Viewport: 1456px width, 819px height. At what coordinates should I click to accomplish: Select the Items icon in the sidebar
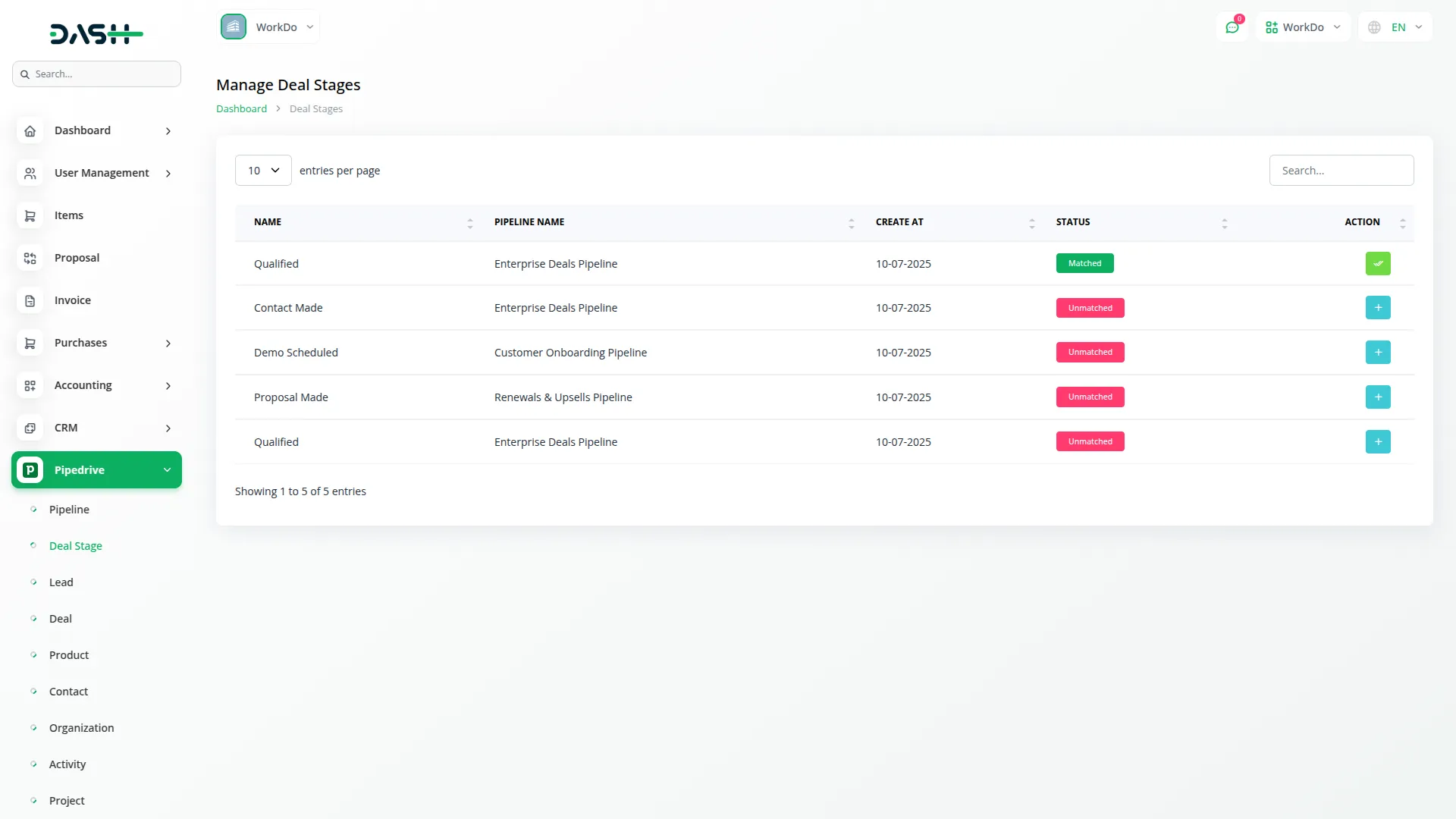[30, 215]
